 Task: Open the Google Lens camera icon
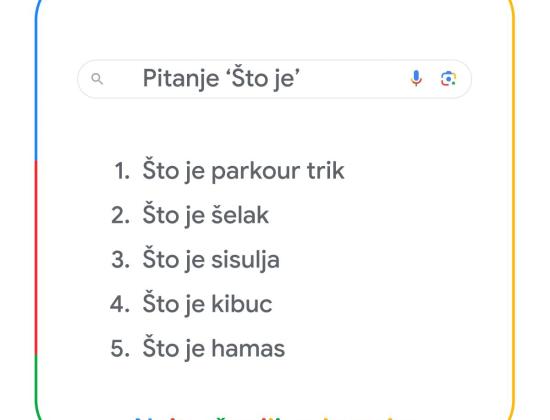point(448,79)
